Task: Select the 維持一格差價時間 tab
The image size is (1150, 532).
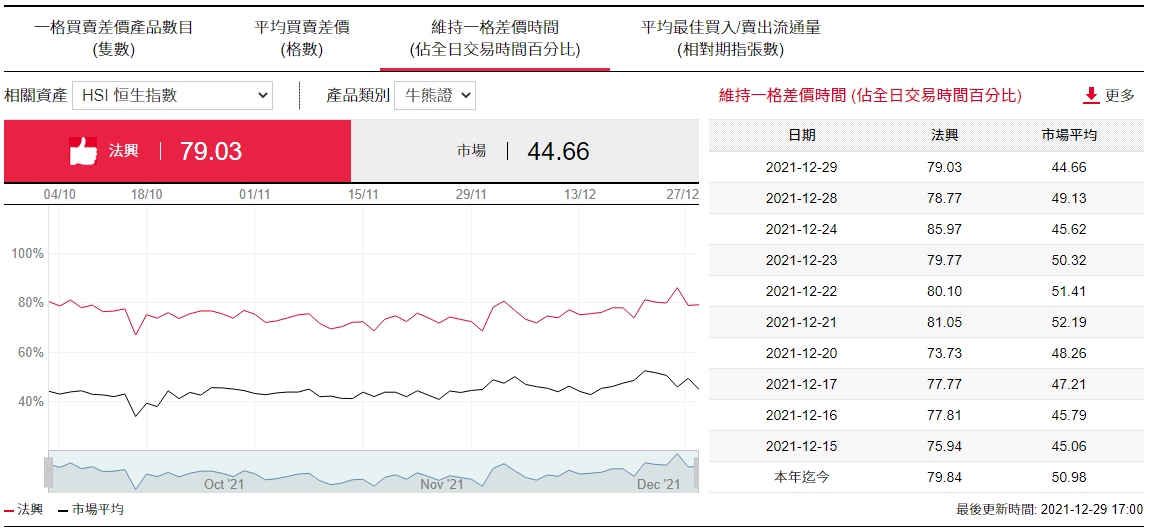Action: pos(495,39)
